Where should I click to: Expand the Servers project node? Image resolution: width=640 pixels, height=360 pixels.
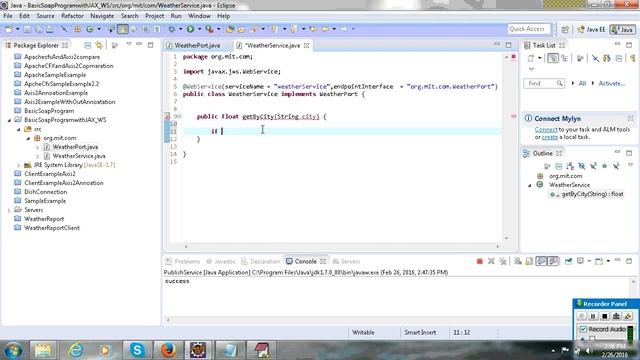[9, 210]
